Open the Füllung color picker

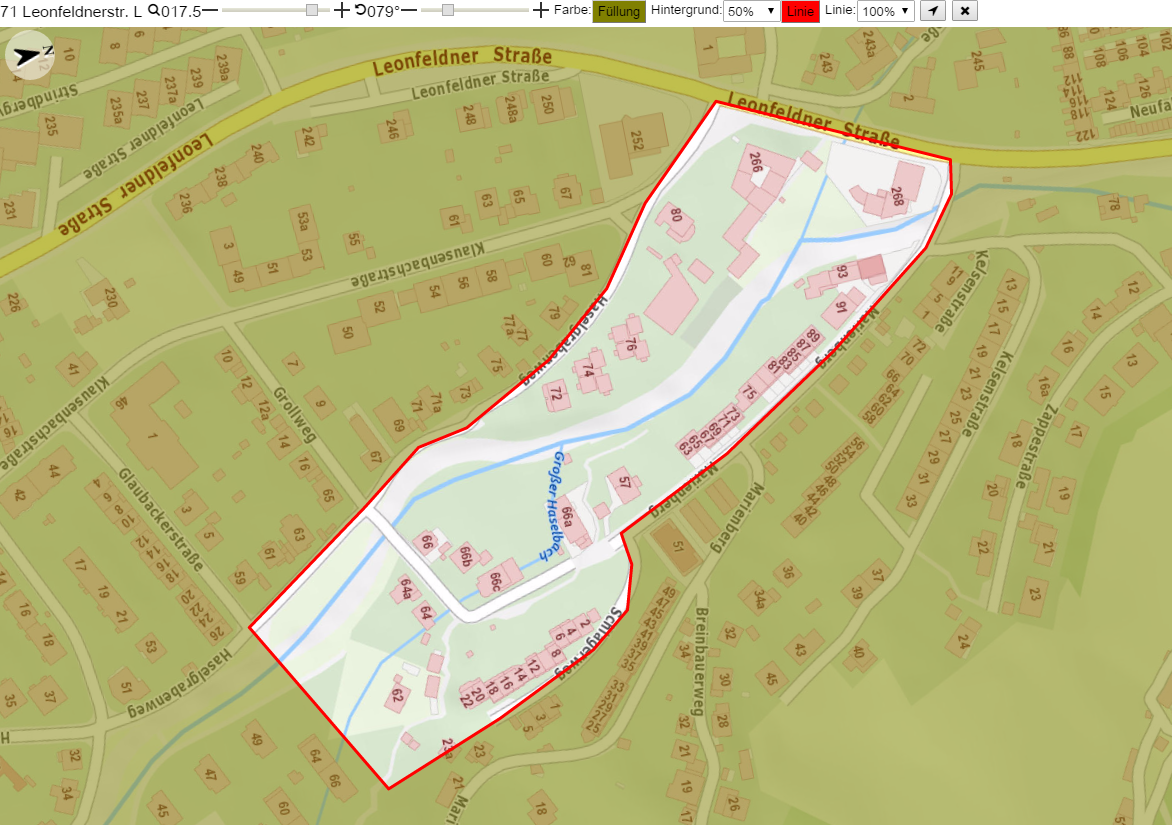point(619,11)
